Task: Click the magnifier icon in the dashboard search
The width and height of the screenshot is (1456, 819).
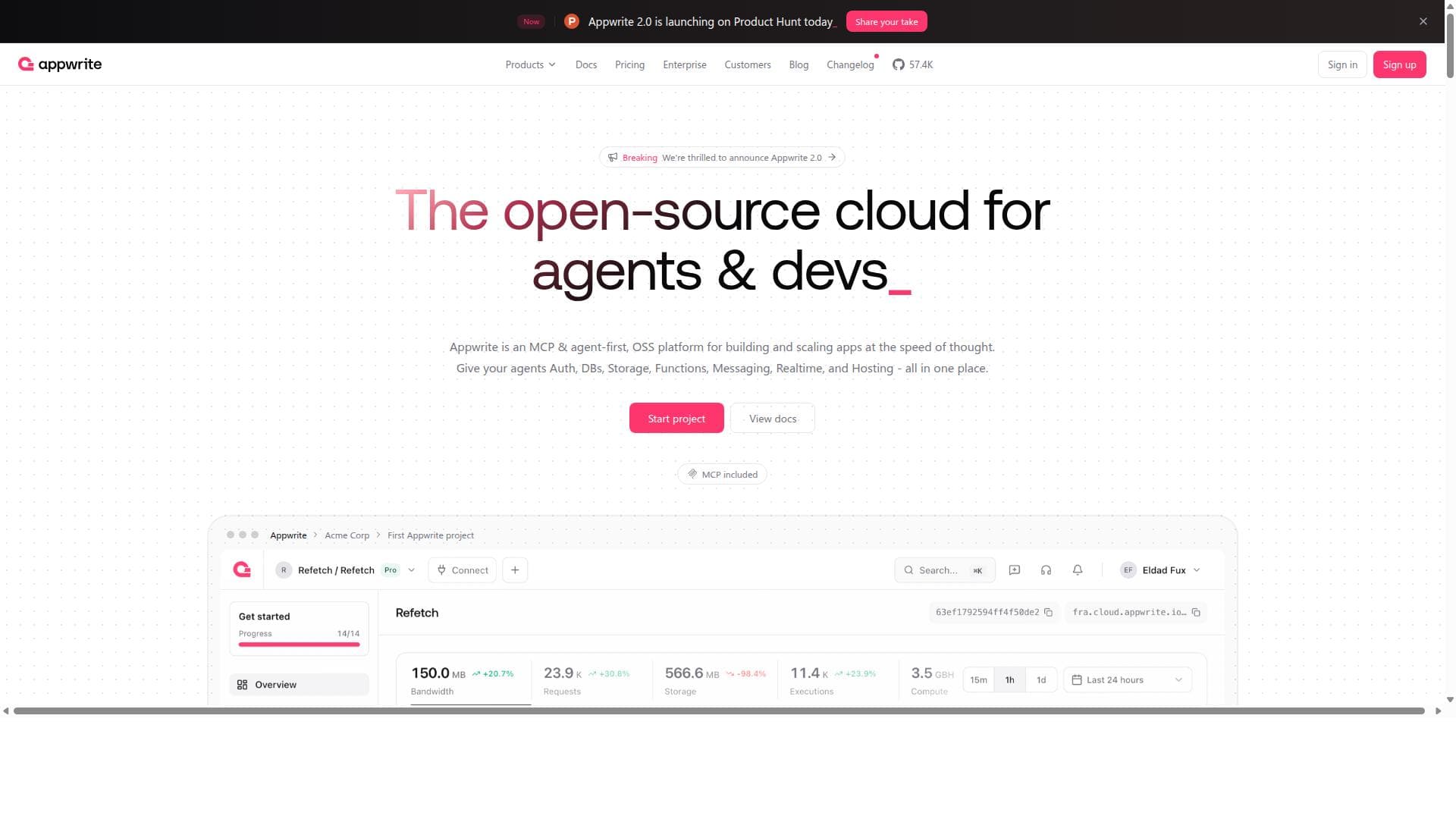Action: point(908,570)
